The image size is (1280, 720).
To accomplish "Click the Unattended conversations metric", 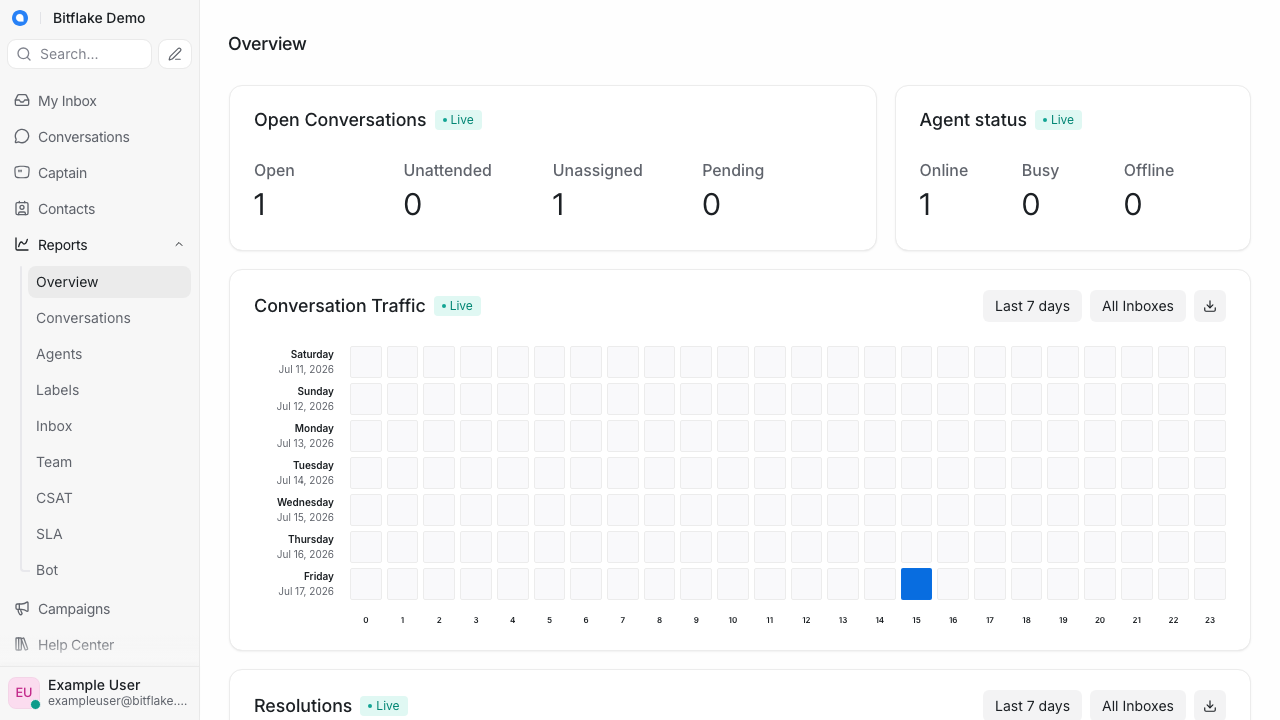I will click(x=447, y=189).
